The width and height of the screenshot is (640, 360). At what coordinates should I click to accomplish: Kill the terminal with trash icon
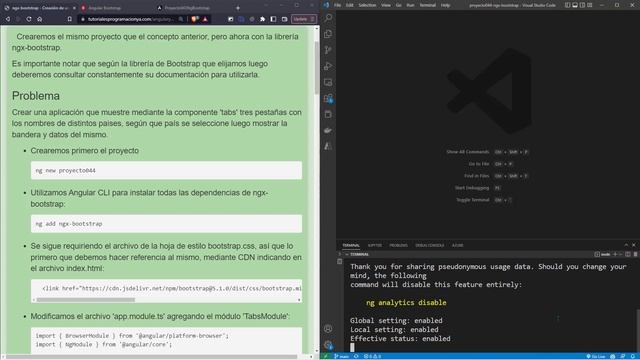click(x=636, y=254)
